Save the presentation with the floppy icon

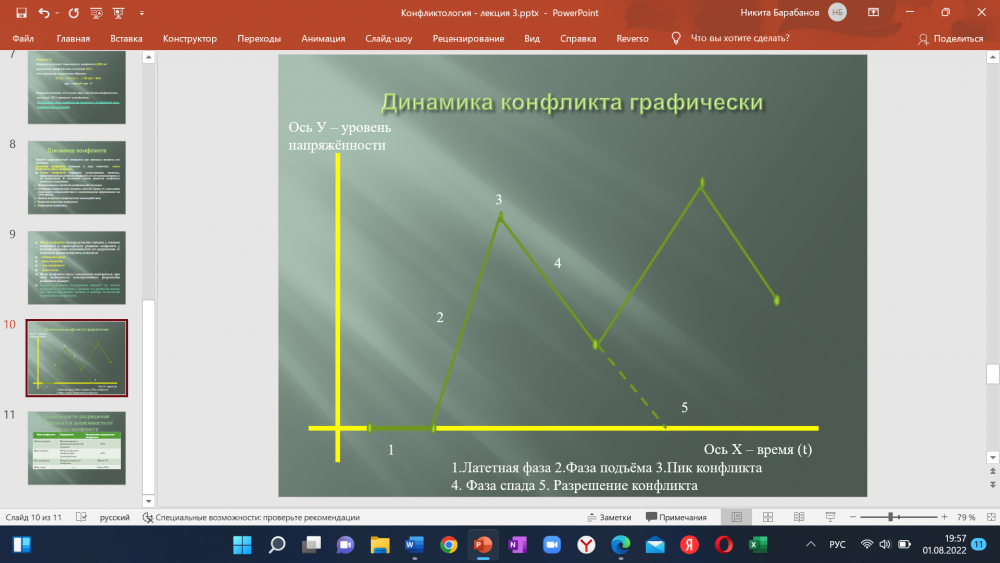coord(21,13)
